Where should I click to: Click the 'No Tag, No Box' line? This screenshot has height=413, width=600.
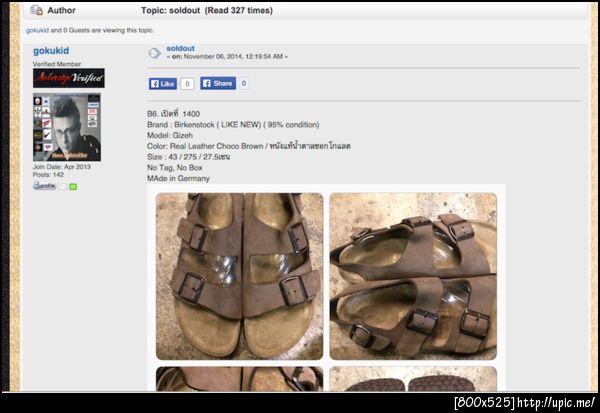click(175, 167)
